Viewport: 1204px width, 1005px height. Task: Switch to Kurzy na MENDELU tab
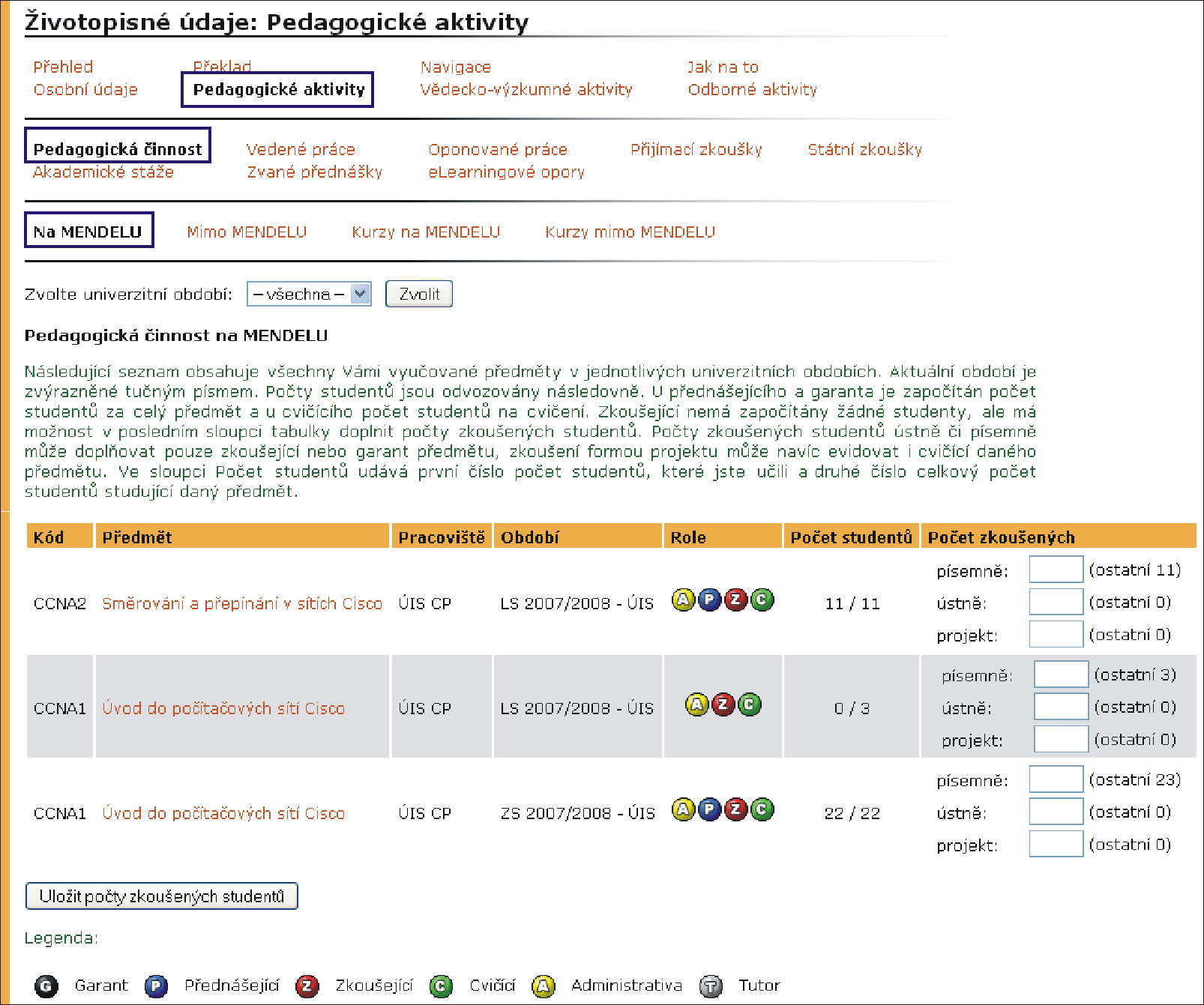pyautogui.click(x=426, y=232)
